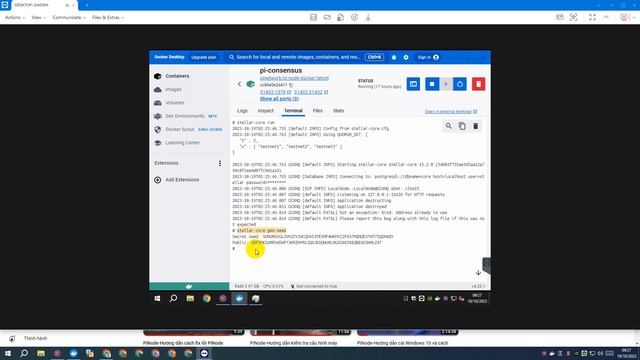The image size is (640, 360).
Task: Open the Docker troubleshoot bug icon
Action: click(x=394, y=58)
